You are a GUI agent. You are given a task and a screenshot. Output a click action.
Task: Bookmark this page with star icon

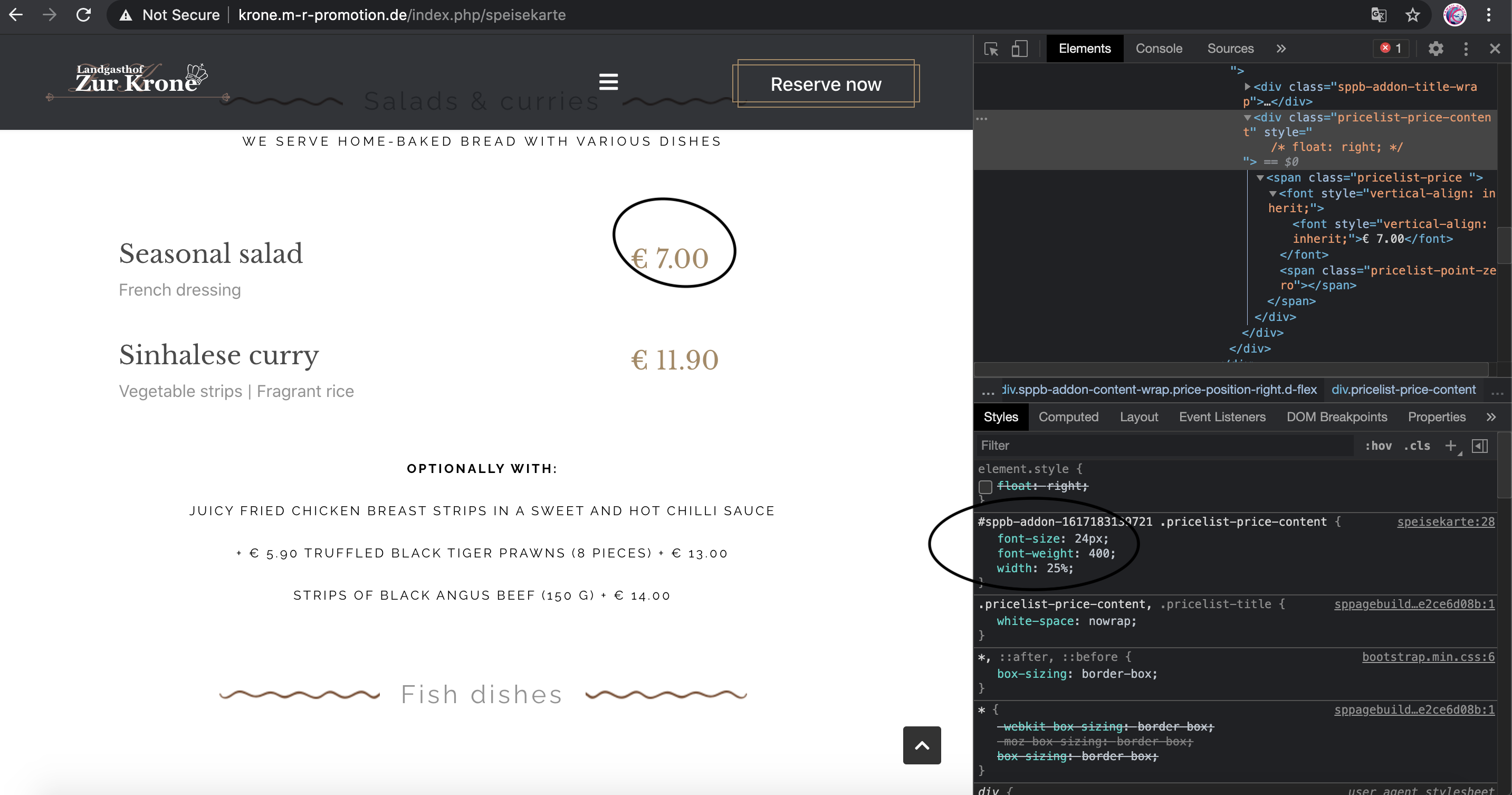coord(1412,15)
